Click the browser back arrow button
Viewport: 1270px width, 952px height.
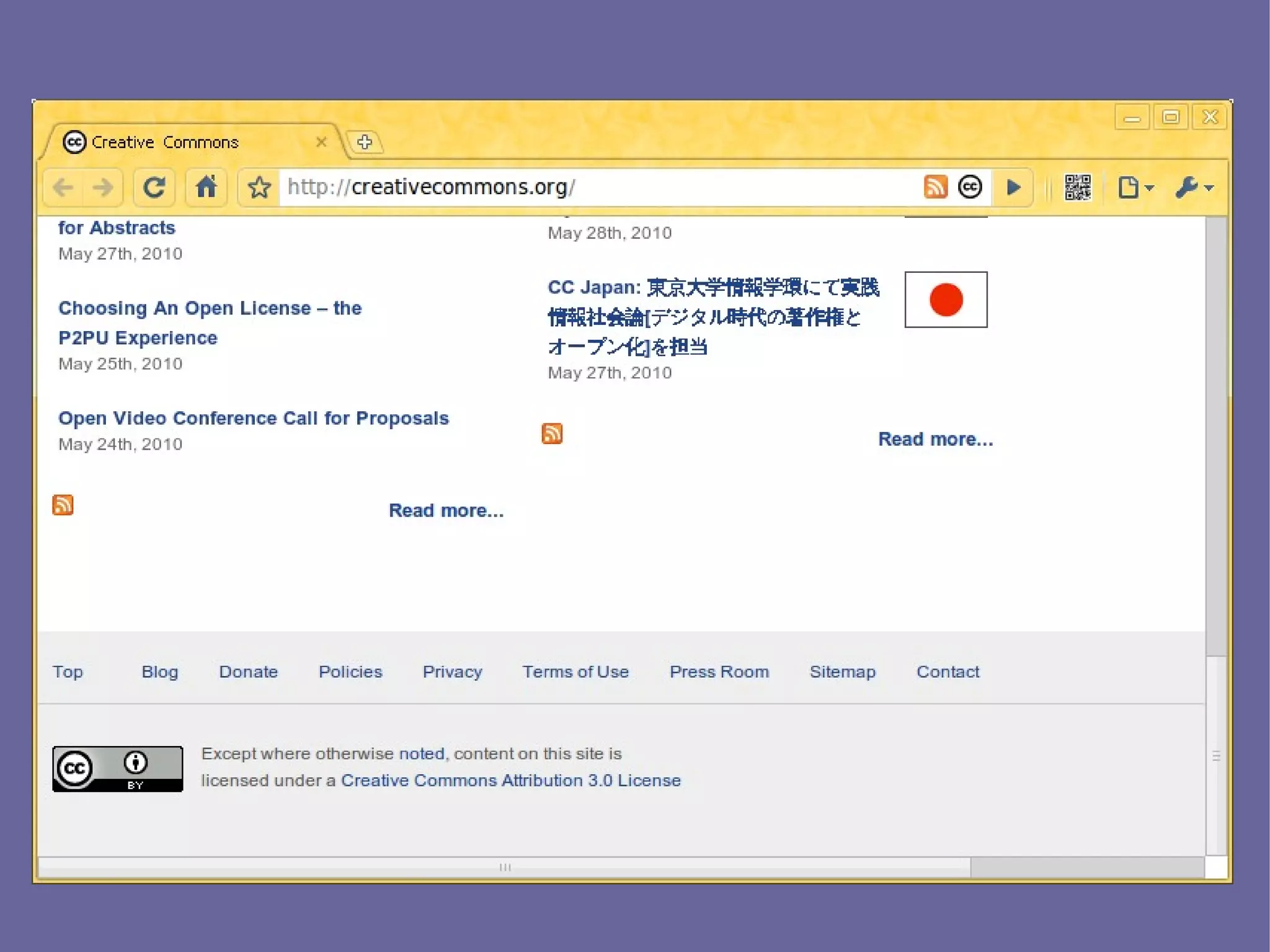click(63, 187)
